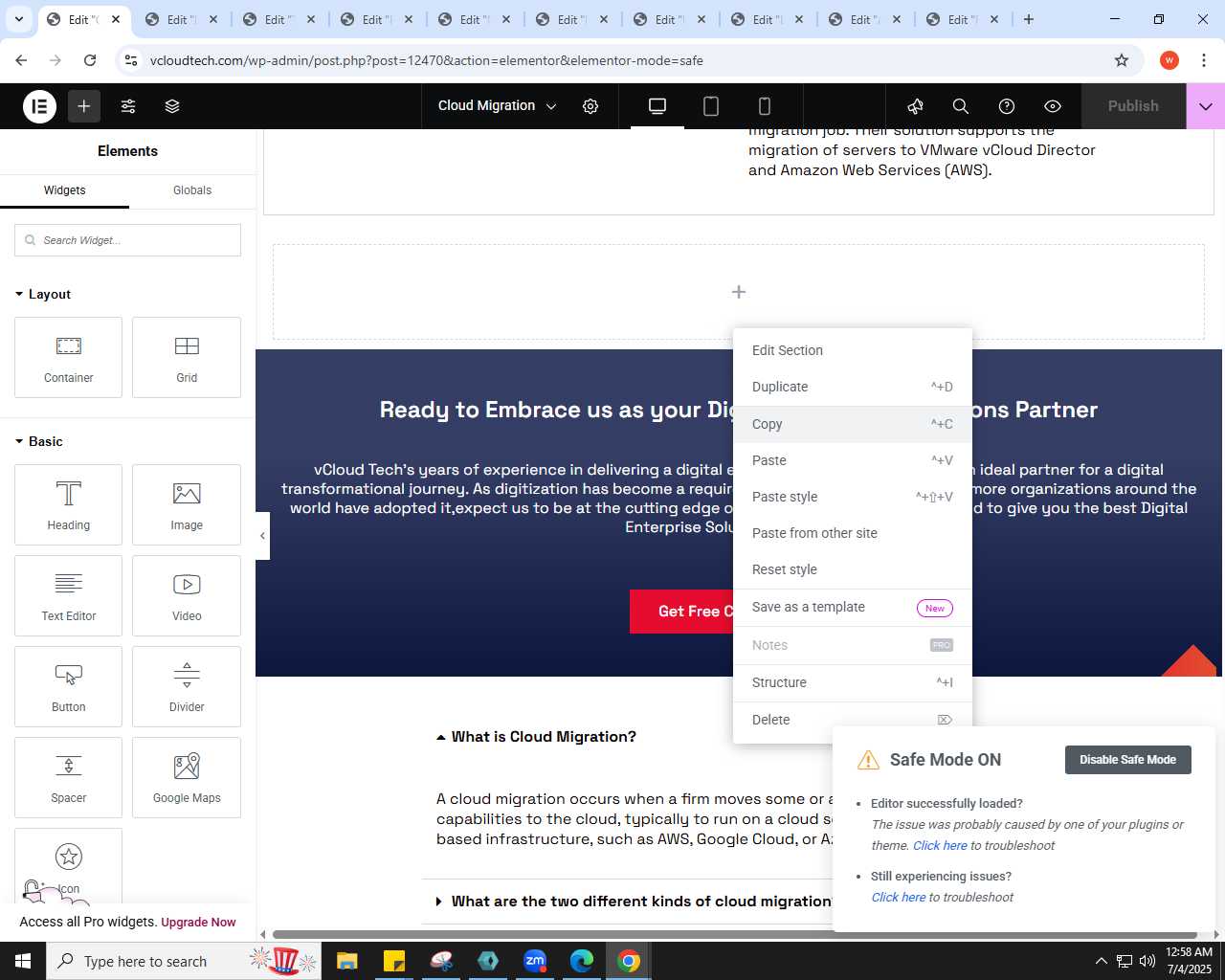Open Zoom from the taskbar
Image resolution: width=1225 pixels, height=980 pixels.
coord(535,961)
